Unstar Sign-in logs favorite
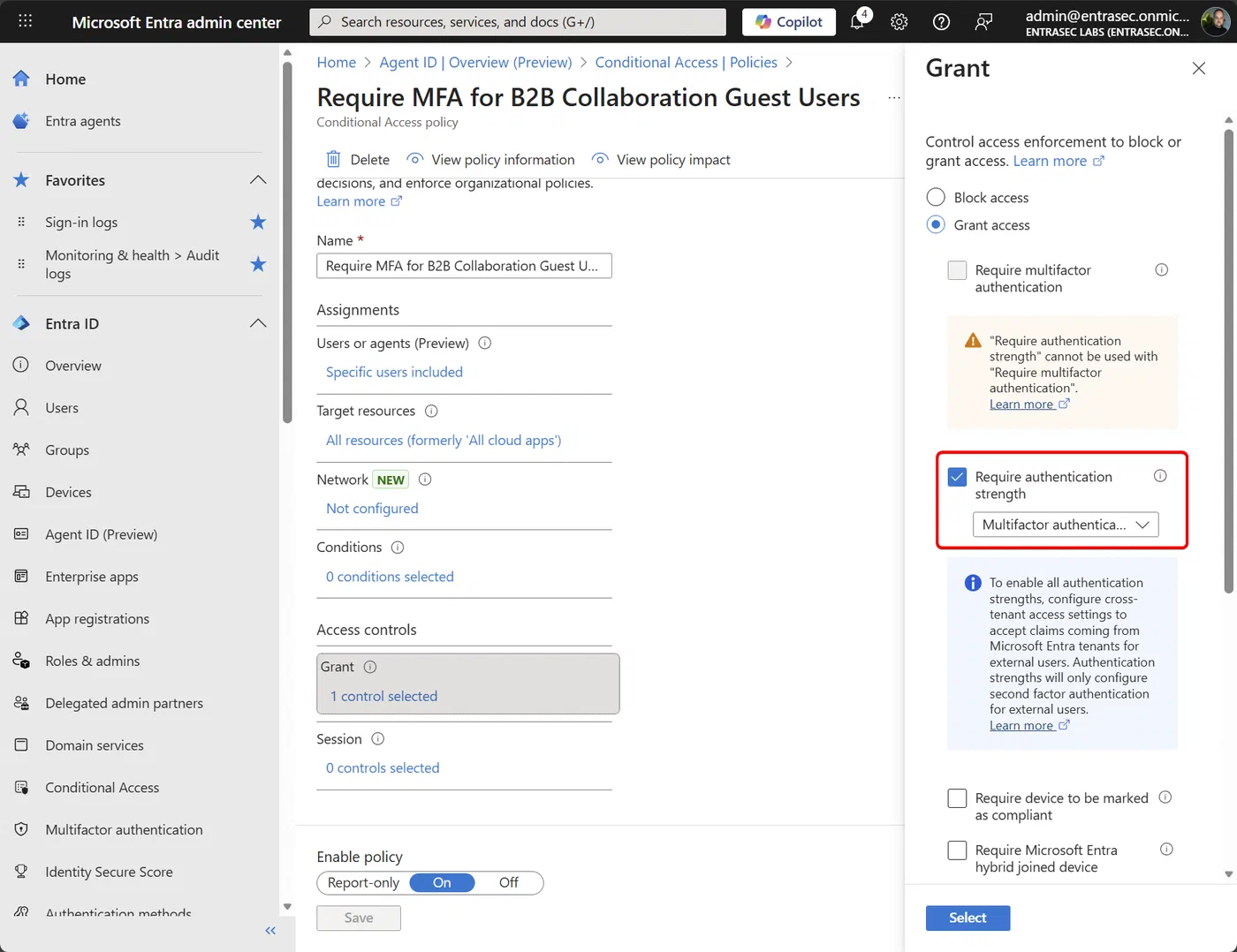1237x952 pixels. [x=258, y=222]
